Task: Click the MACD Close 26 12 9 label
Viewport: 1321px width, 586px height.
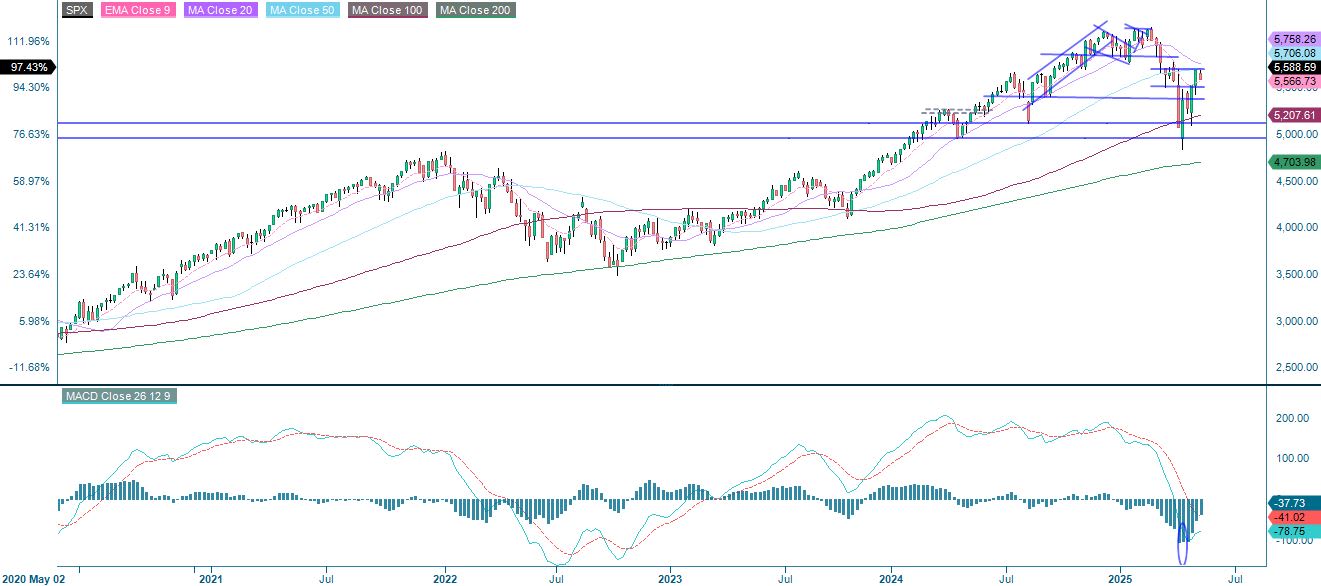Action: pyautogui.click(x=121, y=397)
